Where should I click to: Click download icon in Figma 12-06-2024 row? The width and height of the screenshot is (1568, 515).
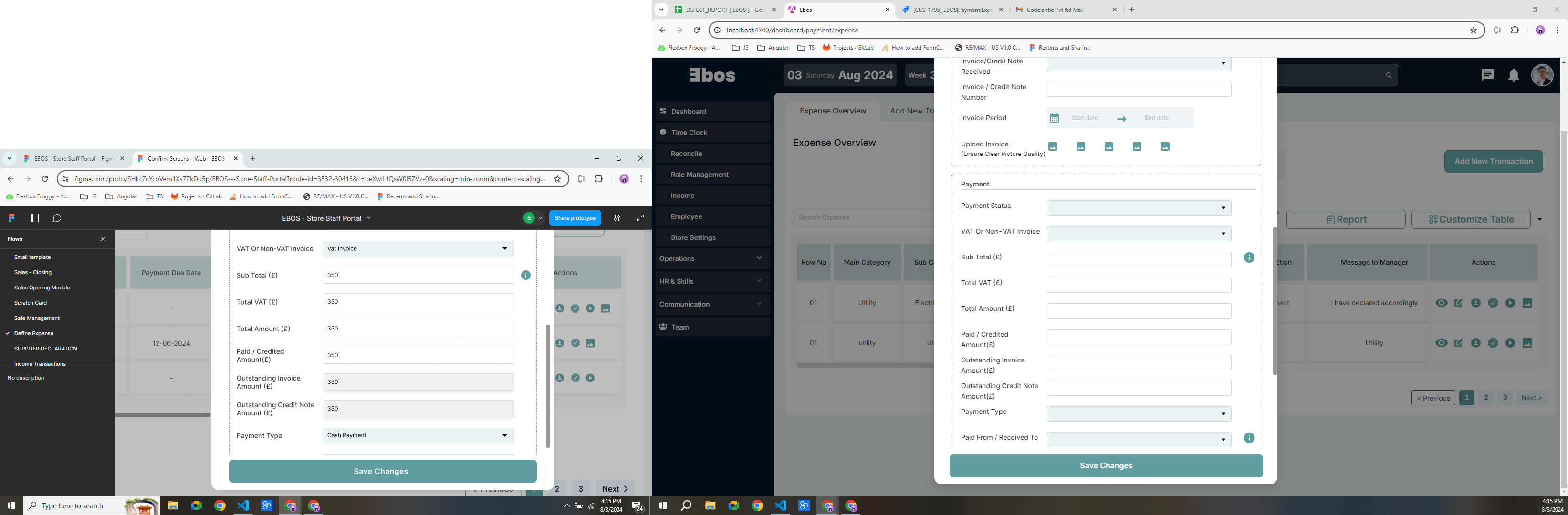point(559,343)
